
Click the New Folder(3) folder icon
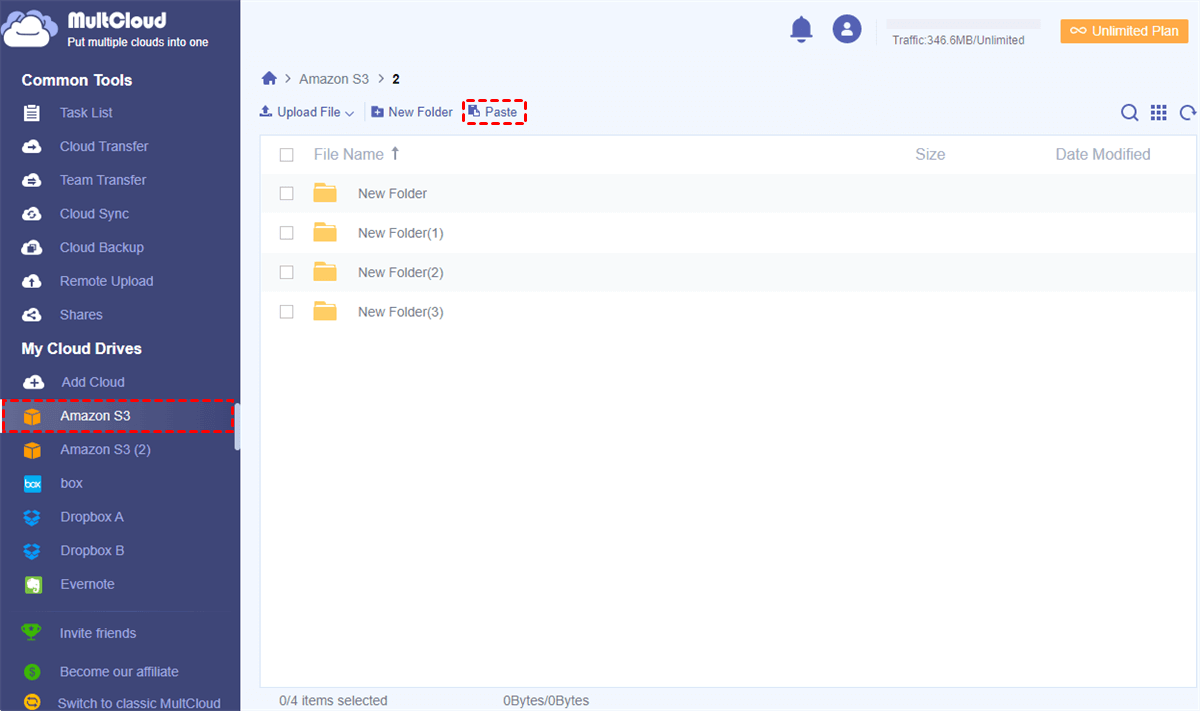pyautogui.click(x=325, y=311)
